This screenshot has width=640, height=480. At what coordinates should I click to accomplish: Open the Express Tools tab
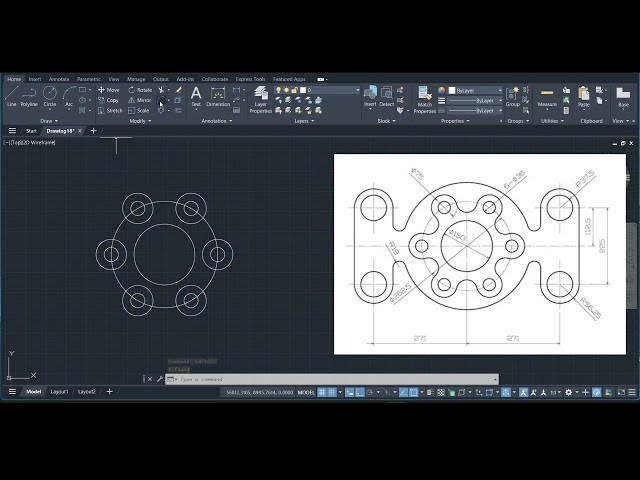(250, 79)
